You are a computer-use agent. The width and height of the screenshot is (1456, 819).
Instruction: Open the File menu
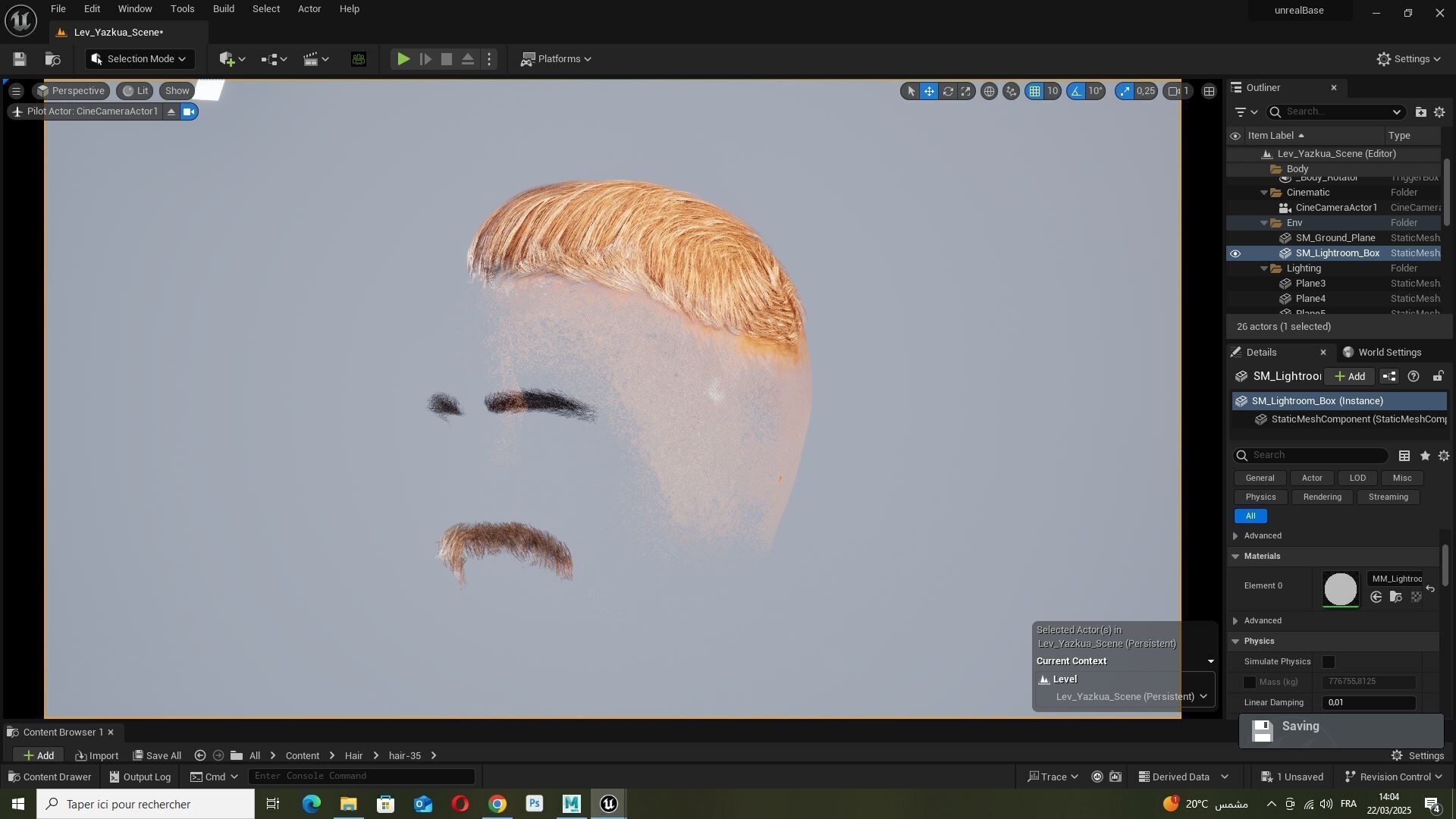click(58, 9)
